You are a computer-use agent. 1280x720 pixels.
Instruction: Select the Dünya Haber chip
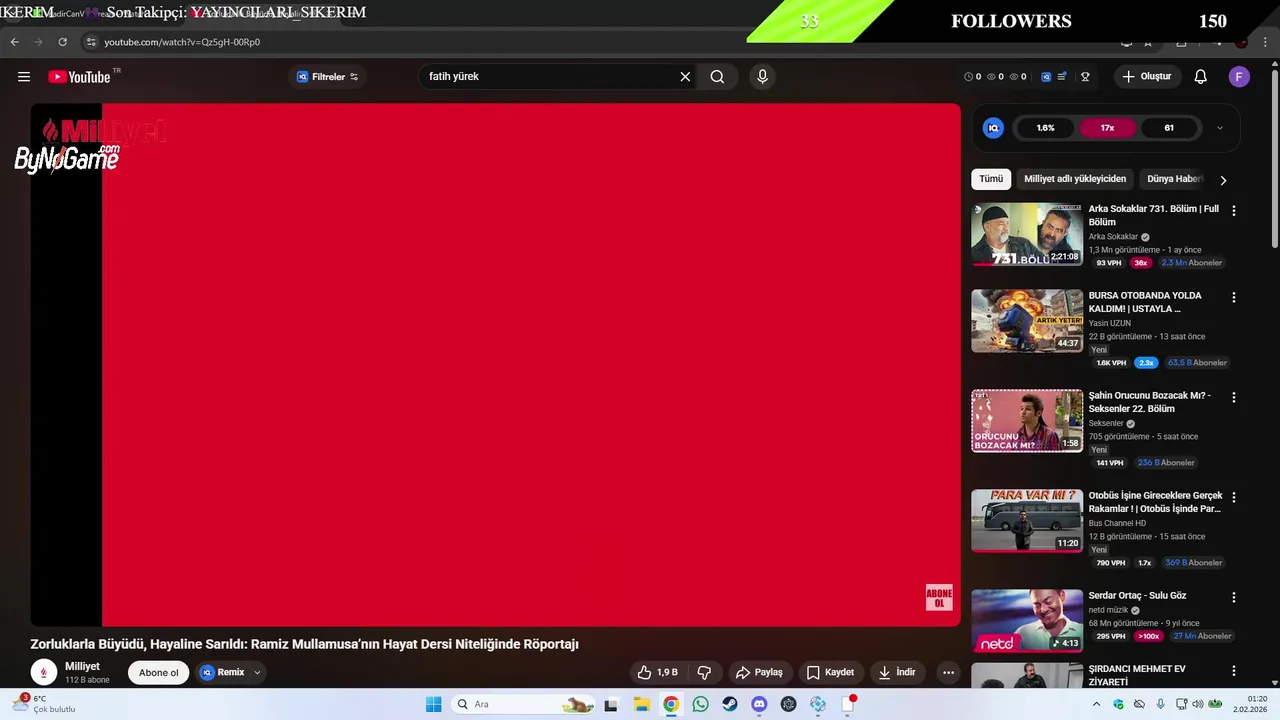(1174, 179)
